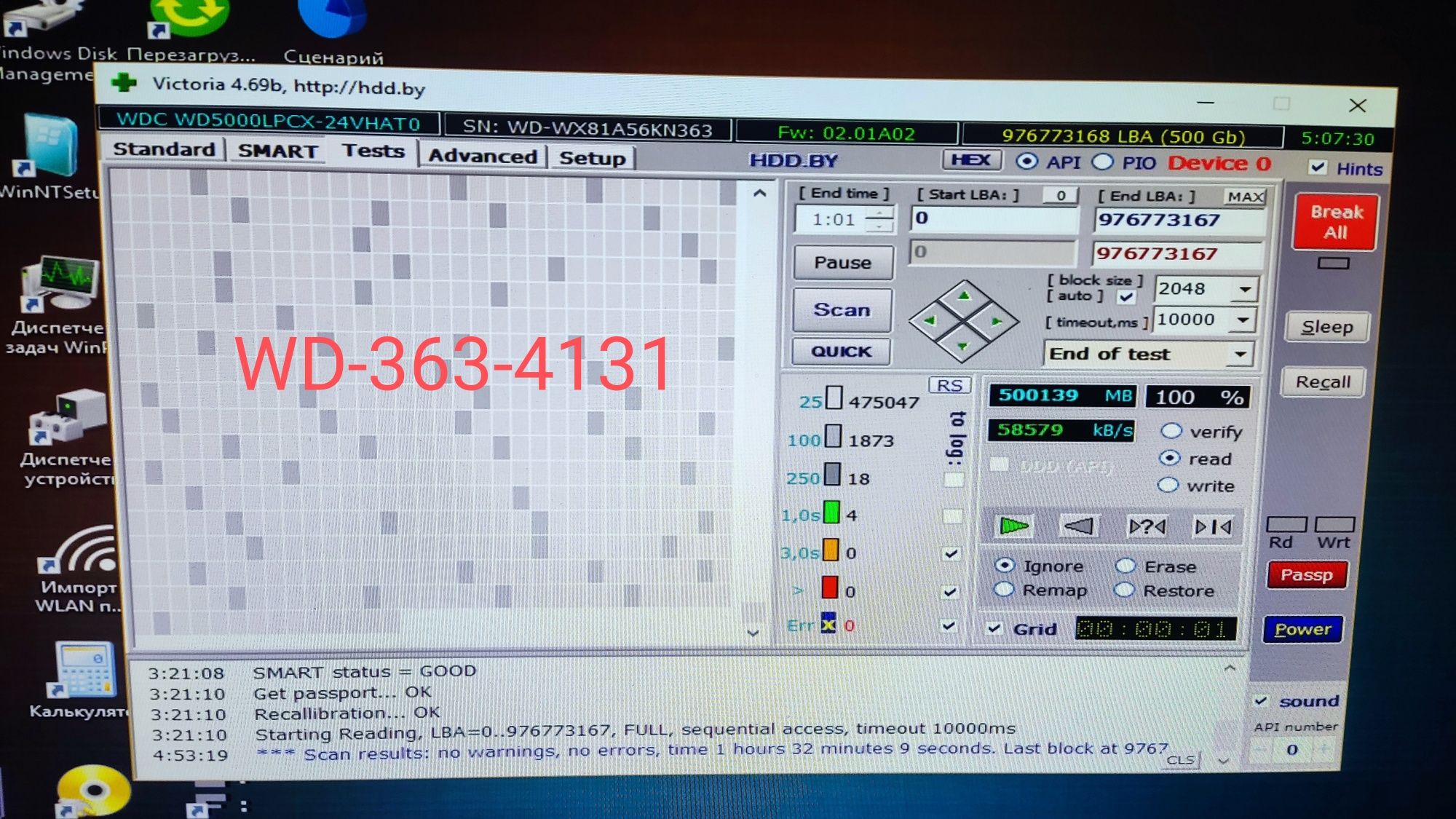Click the scan grid scroll-up arrow

[x=759, y=193]
